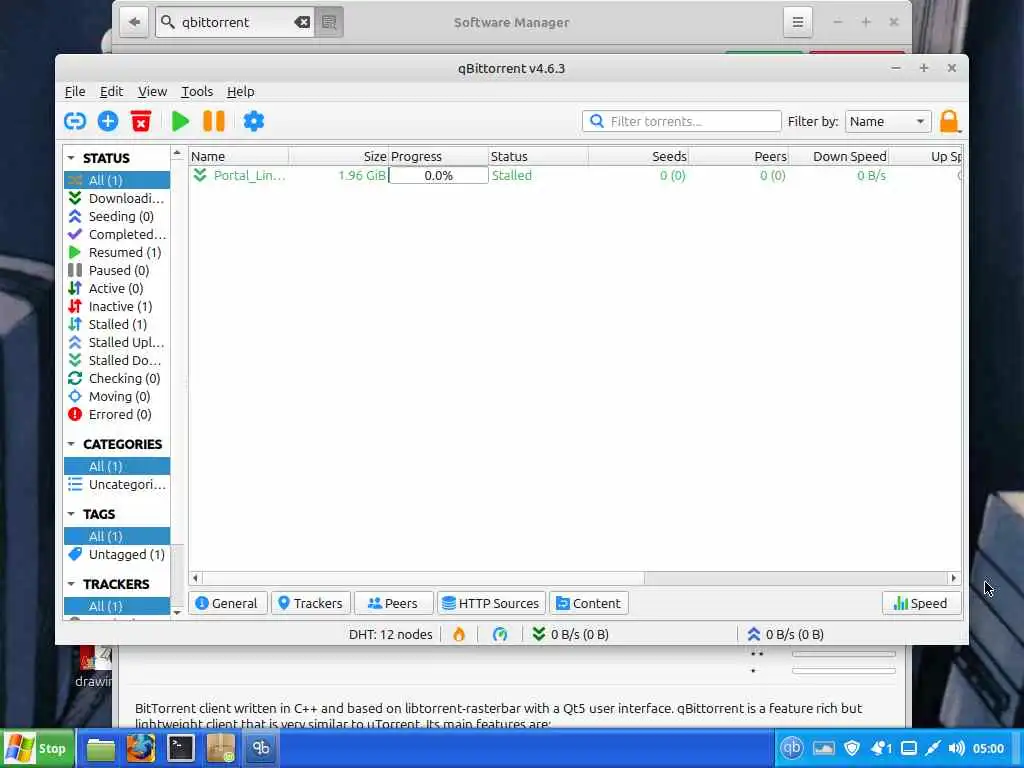
Task: Open the View menu
Action: point(152,91)
